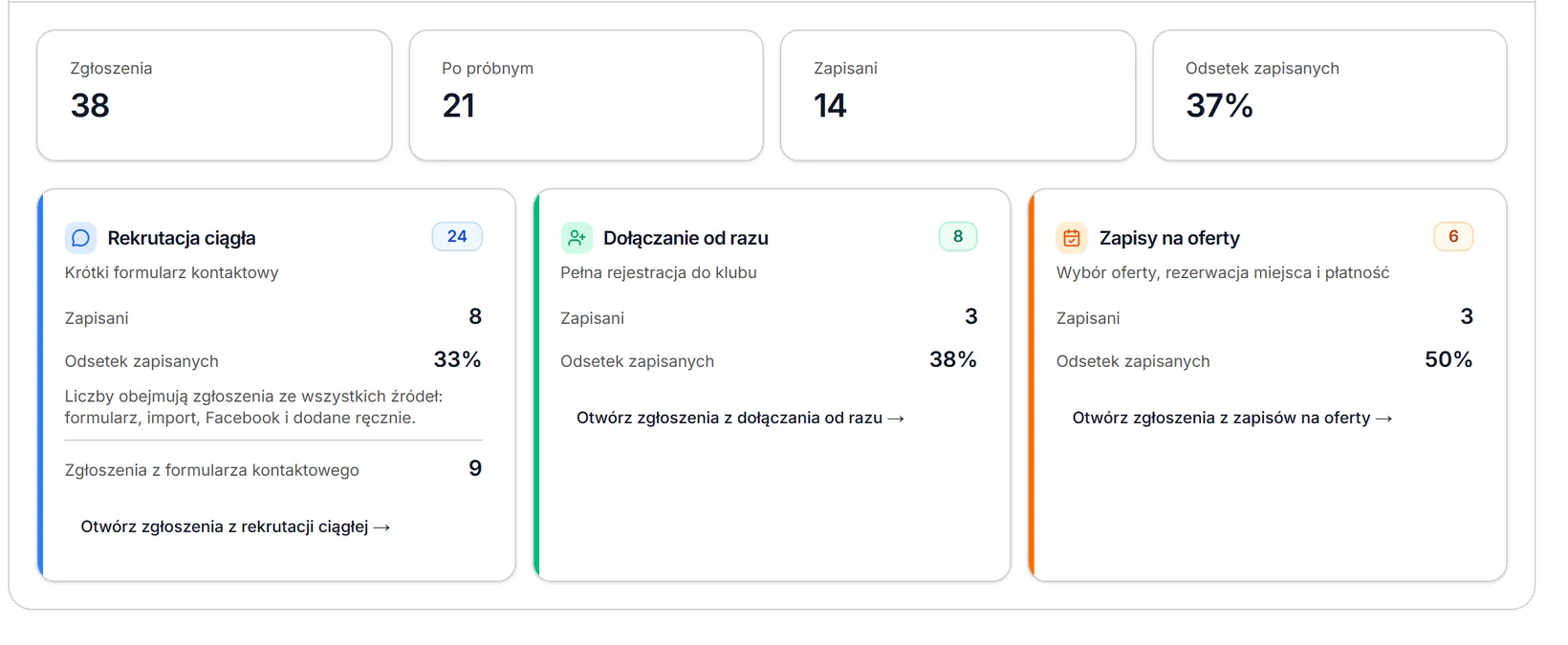This screenshot has height=645, width=1568.
Task: Click the Dołączanie od razu card title
Action: click(686, 238)
